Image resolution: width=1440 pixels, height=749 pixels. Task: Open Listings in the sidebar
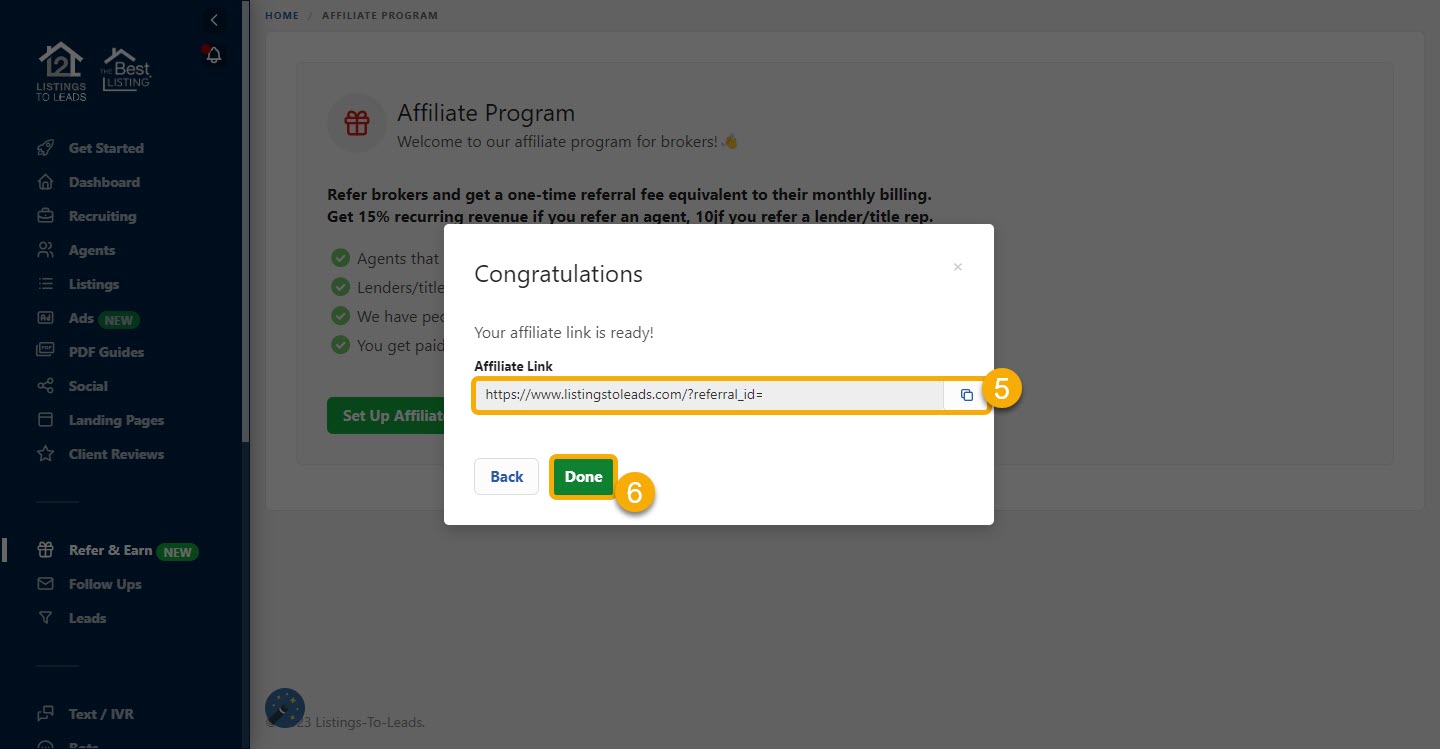point(93,284)
